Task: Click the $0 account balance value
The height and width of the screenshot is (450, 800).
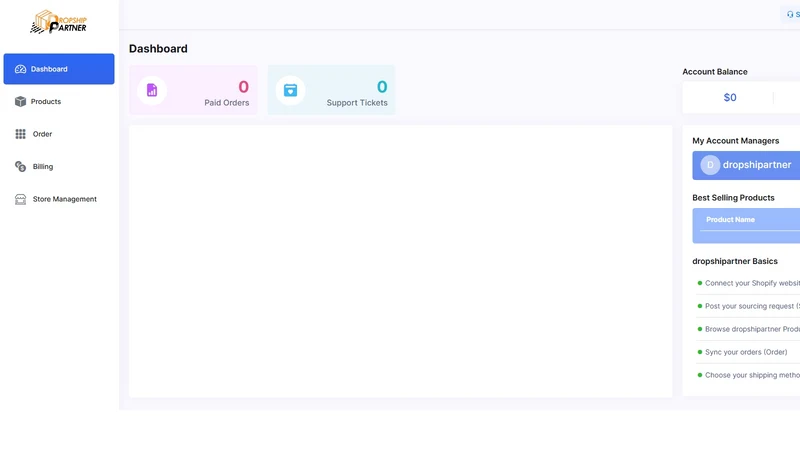Action: (x=730, y=97)
